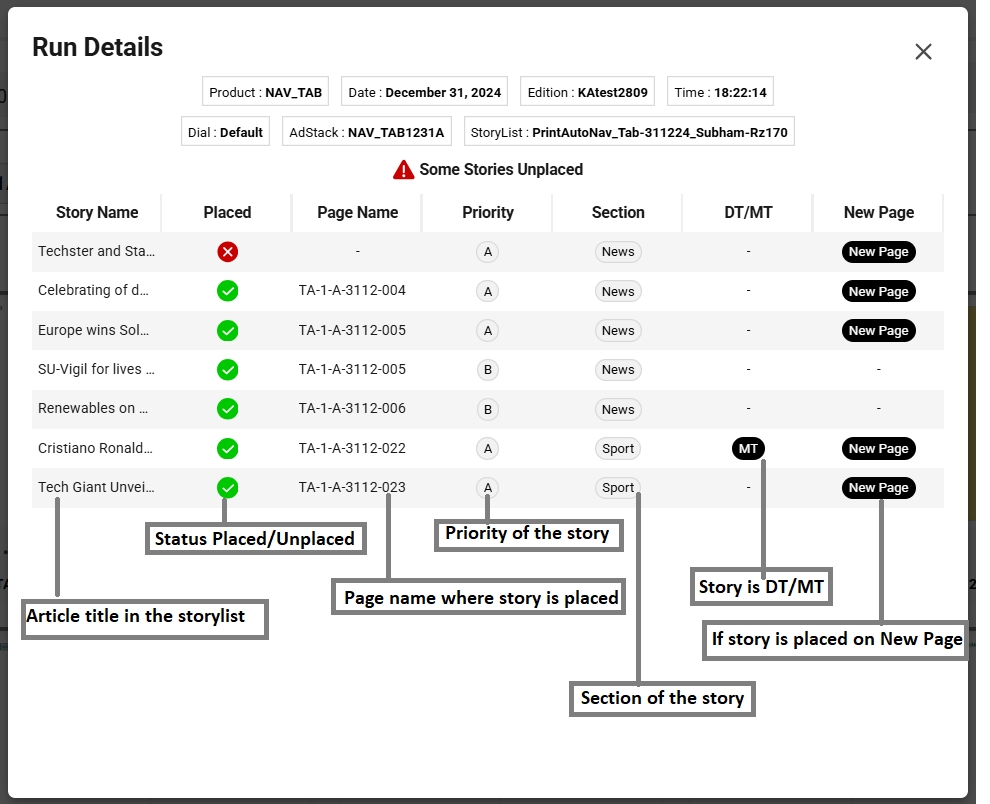
Task: Click green placed checkmark for Tech Giant story
Action: tap(228, 488)
